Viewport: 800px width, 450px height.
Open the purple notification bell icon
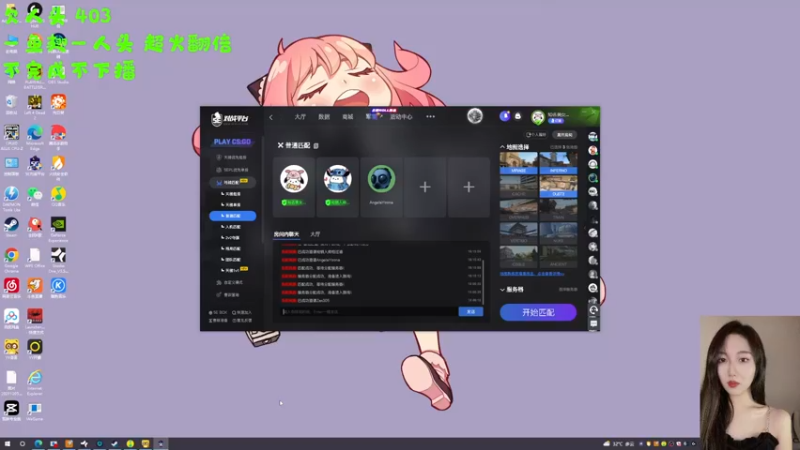pyautogui.click(x=505, y=116)
